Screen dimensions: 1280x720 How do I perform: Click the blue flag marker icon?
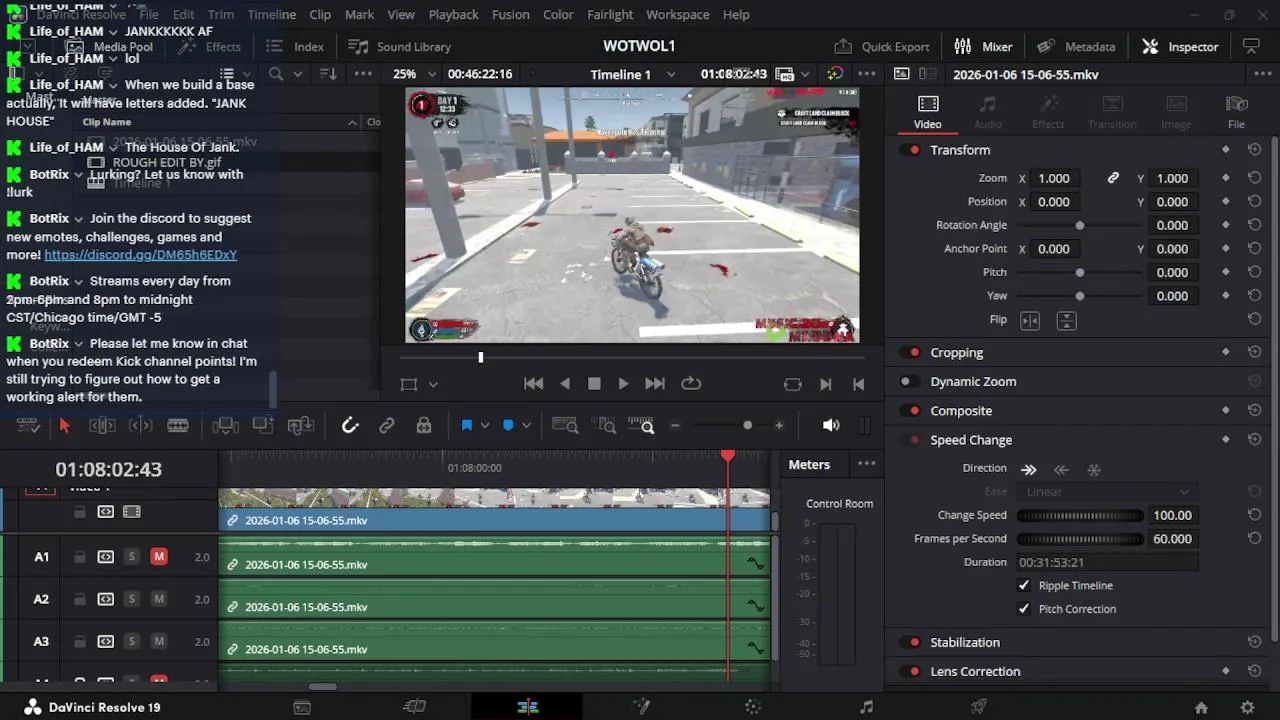466,426
